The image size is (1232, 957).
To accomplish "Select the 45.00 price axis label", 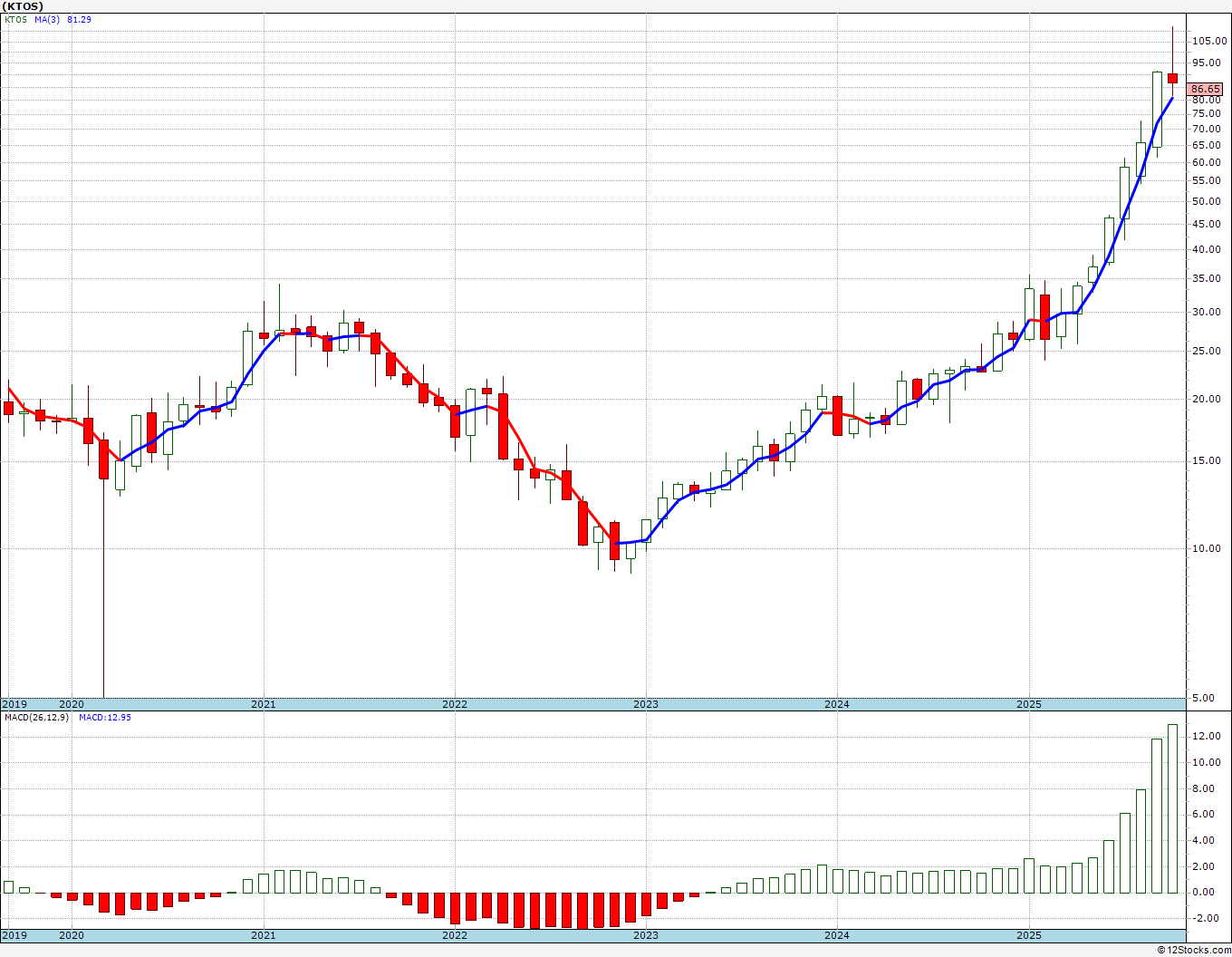I will [1208, 225].
